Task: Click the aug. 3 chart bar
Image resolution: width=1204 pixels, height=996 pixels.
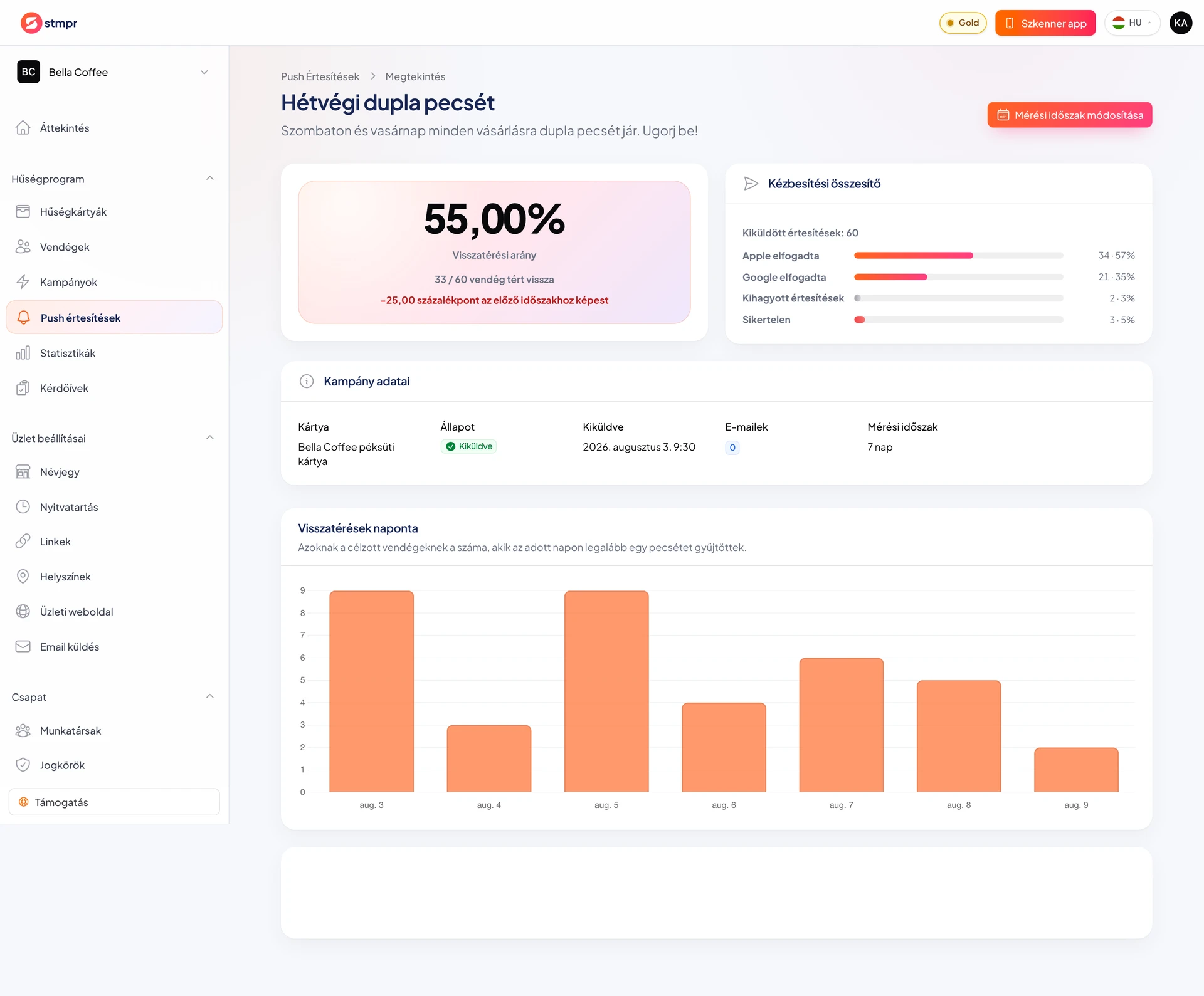Action: (372, 691)
